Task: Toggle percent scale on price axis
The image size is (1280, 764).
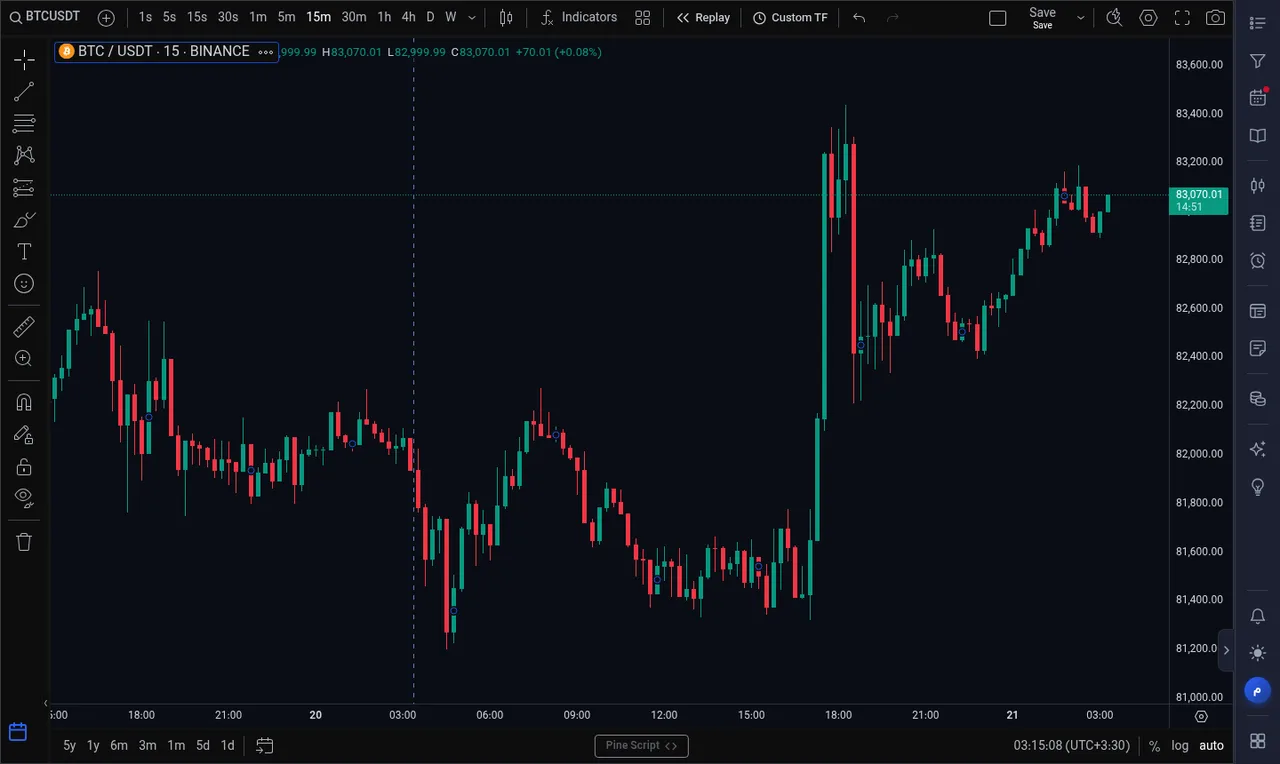Action: click(1154, 746)
